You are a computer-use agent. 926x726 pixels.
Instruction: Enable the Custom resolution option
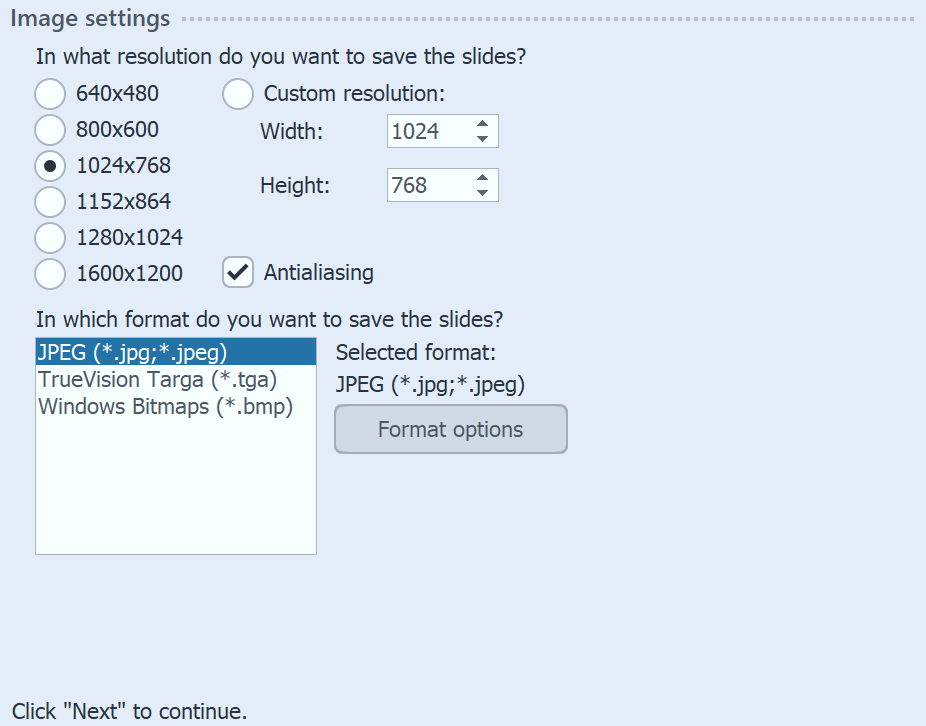point(237,94)
